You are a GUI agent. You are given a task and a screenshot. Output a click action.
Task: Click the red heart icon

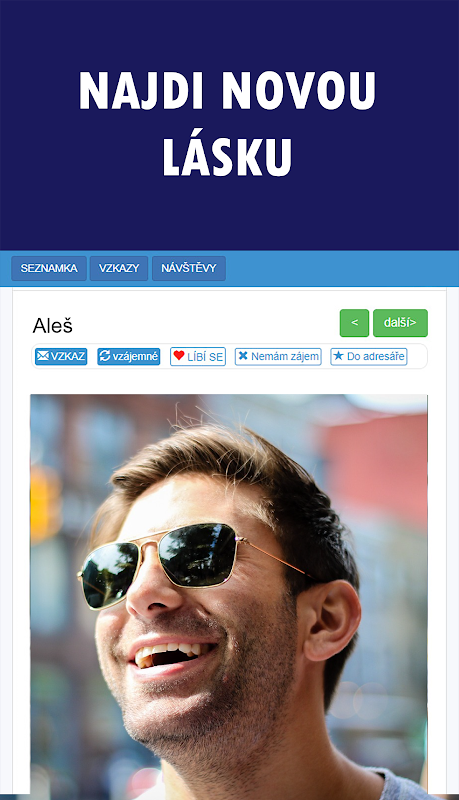coord(178,356)
